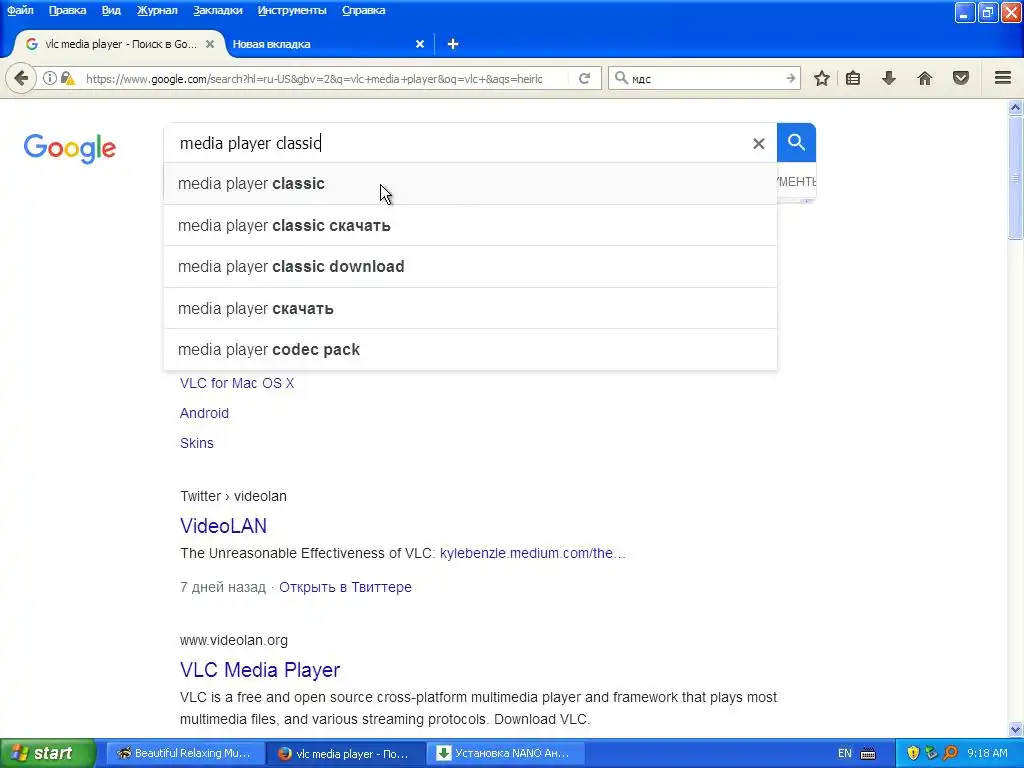This screenshot has height=768, width=1024.
Task: Open the Инструменты menu
Action: click(x=292, y=10)
